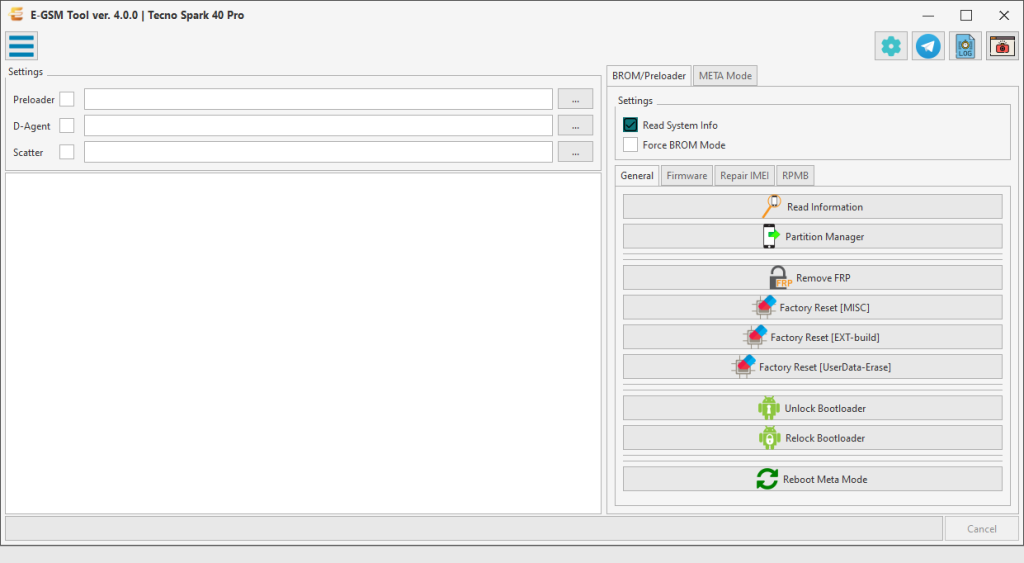
Task: Browse for Preloader file
Action: [x=575, y=99]
